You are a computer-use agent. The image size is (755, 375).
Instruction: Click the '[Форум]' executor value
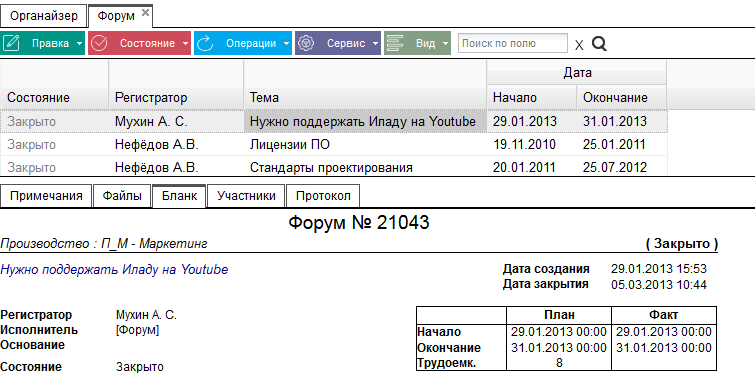[138, 330]
